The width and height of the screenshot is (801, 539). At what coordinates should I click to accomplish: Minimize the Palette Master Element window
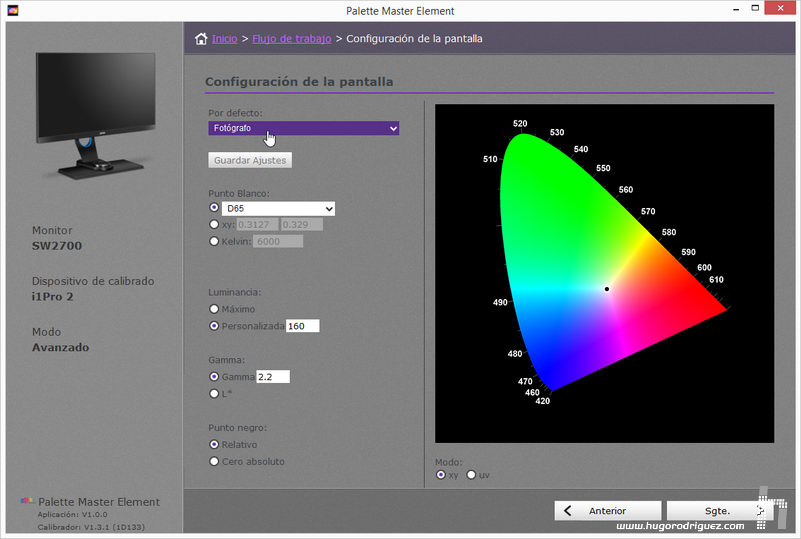click(x=736, y=9)
